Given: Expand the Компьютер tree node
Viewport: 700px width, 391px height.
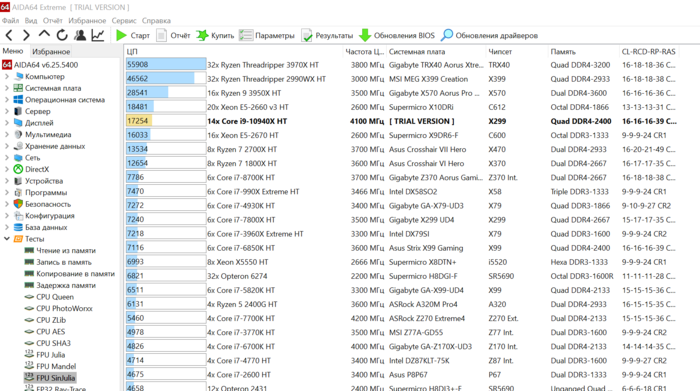Looking at the screenshot, I should click(x=7, y=76).
